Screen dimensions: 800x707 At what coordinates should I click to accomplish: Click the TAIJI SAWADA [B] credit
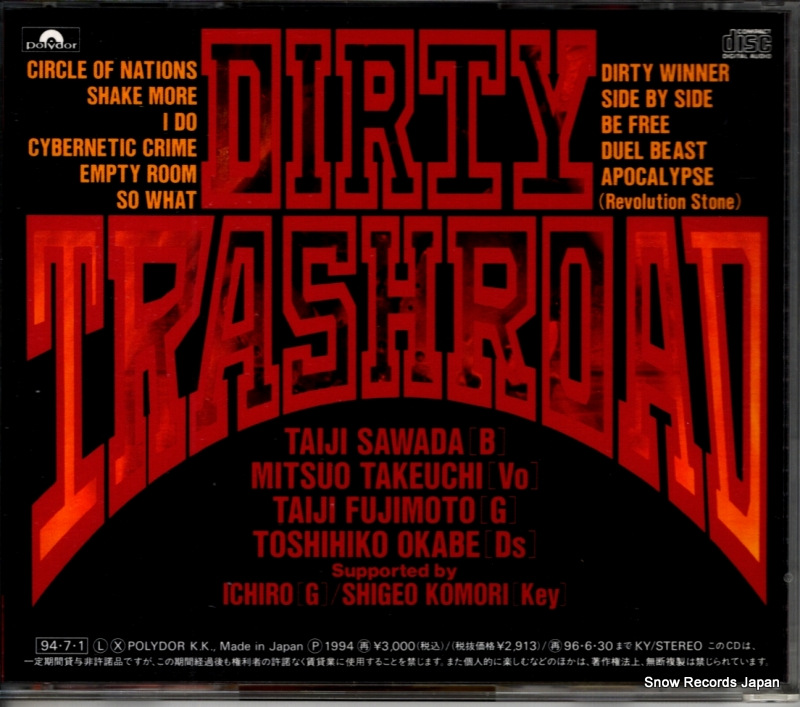[395, 441]
